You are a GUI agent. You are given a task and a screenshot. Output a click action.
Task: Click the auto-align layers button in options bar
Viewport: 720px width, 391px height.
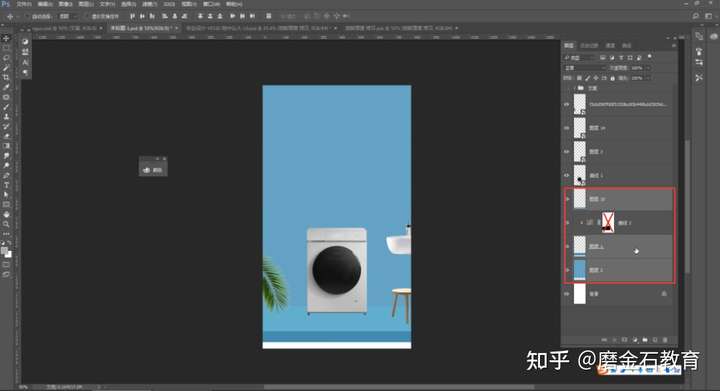tap(269, 16)
